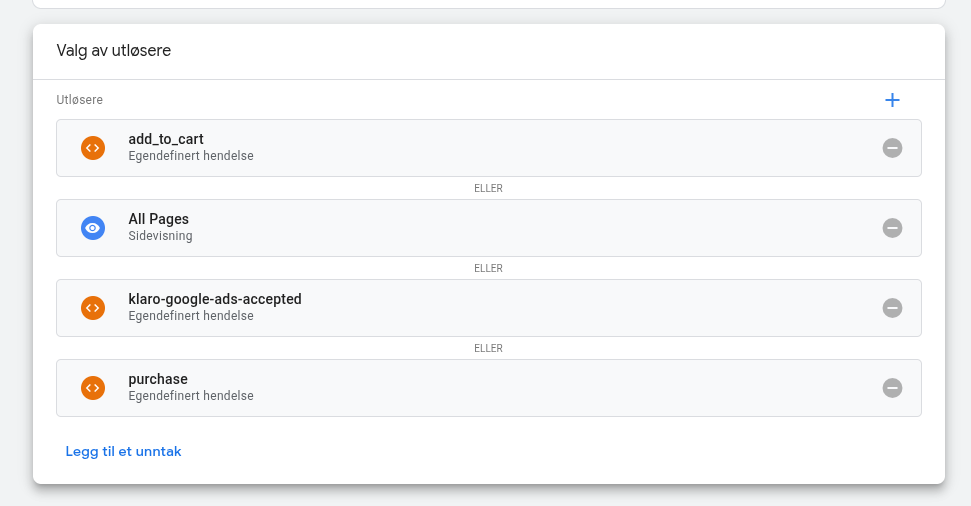Image resolution: width=971 pixels, height=506 pixels.
Task: Open the All Pages trigger name
Action: (x=158, y=219)
